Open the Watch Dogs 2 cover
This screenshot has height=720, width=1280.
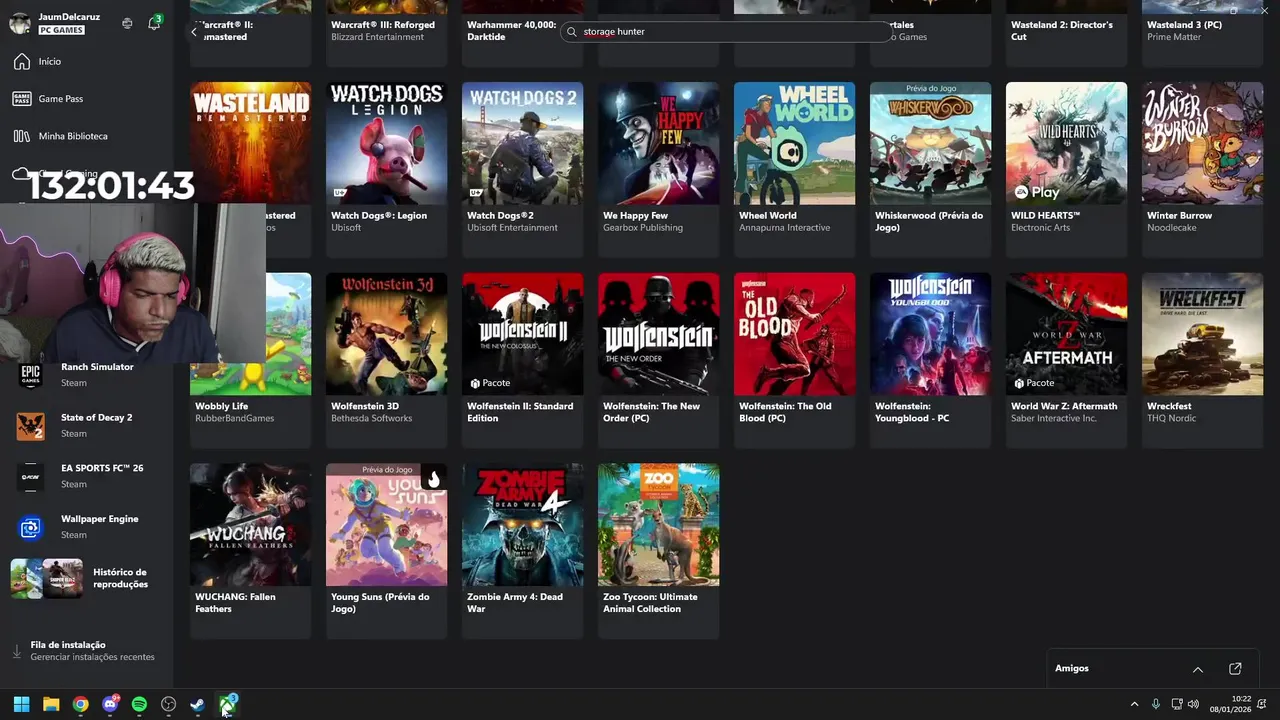tap(522, 143)
